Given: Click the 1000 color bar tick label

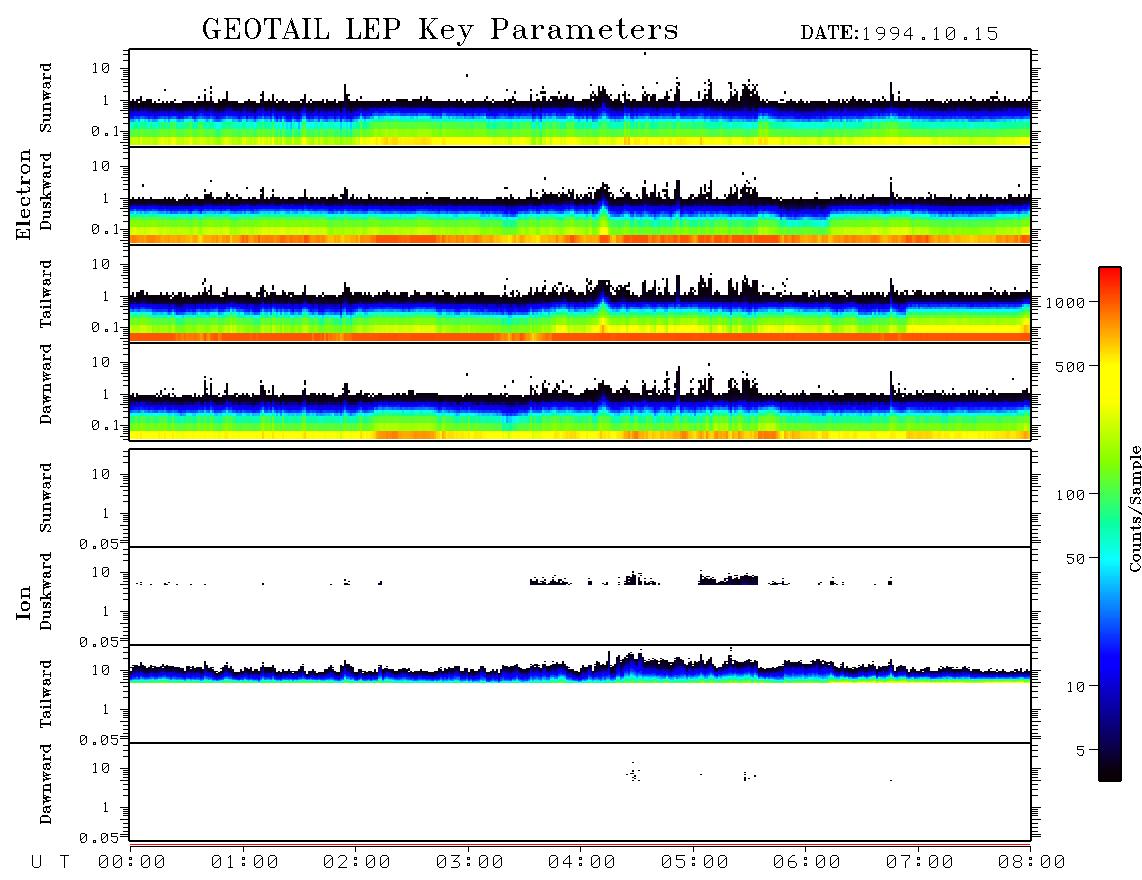Looking at the screenshot, I should coord(1066,302).
